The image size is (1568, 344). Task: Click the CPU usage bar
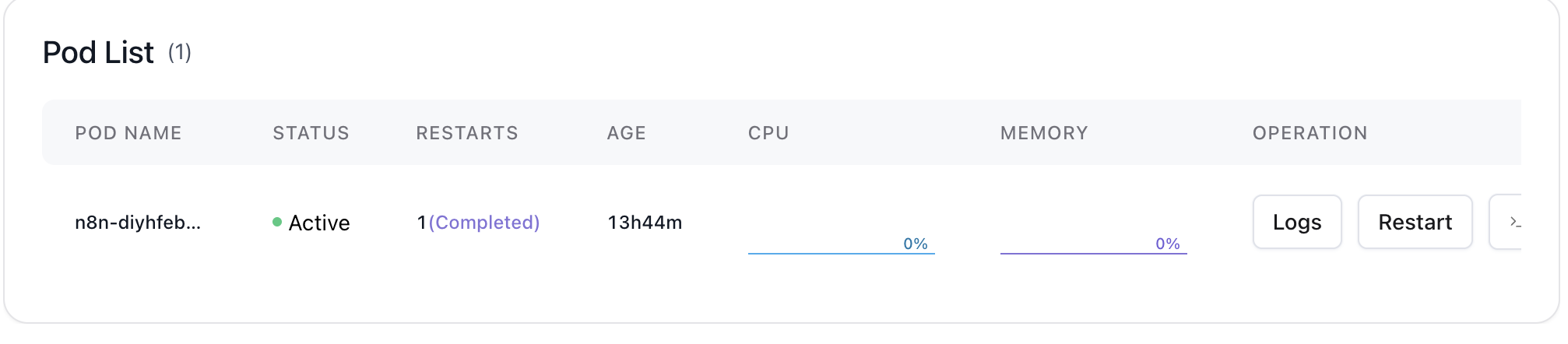(841, 253)
